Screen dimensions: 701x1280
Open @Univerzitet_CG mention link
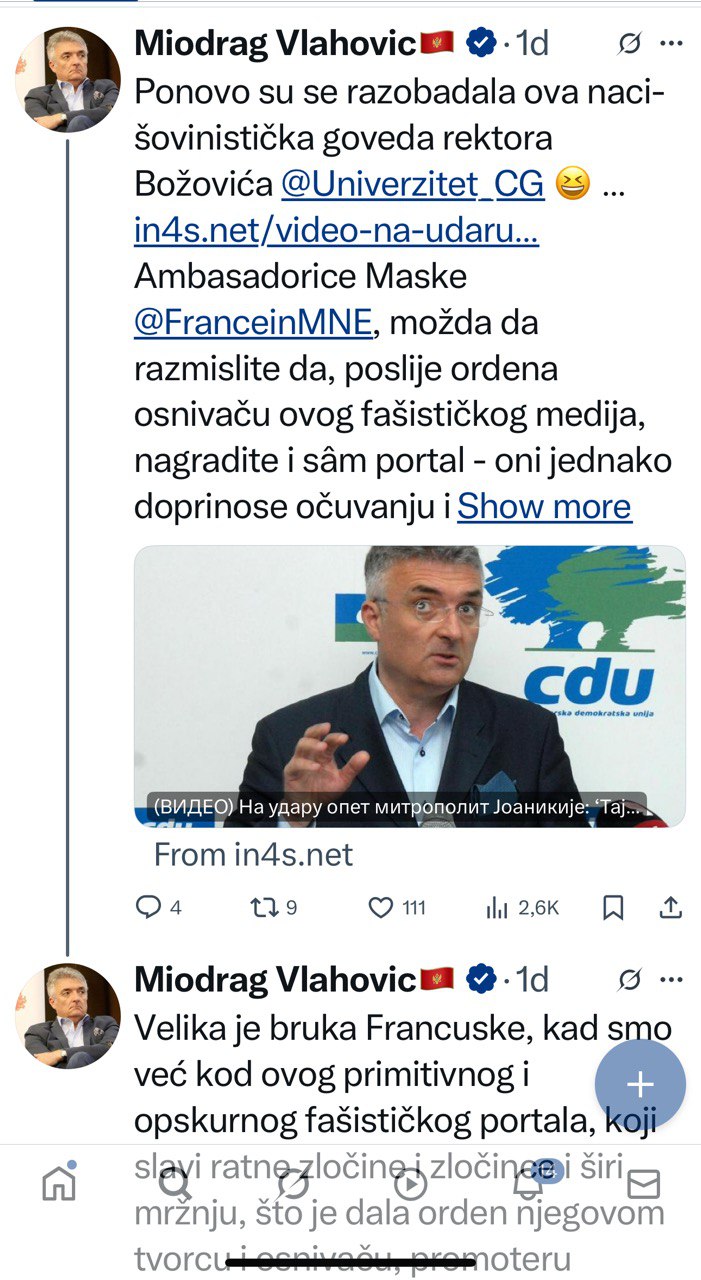pos(412,185)
